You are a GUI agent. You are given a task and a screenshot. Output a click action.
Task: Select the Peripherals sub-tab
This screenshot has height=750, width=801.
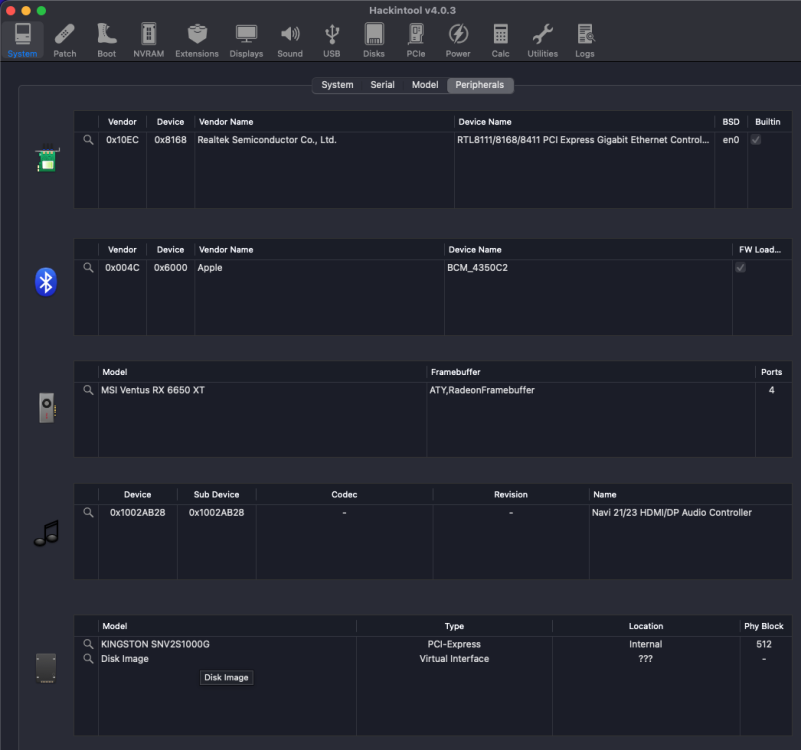click(x=480, y=85)
